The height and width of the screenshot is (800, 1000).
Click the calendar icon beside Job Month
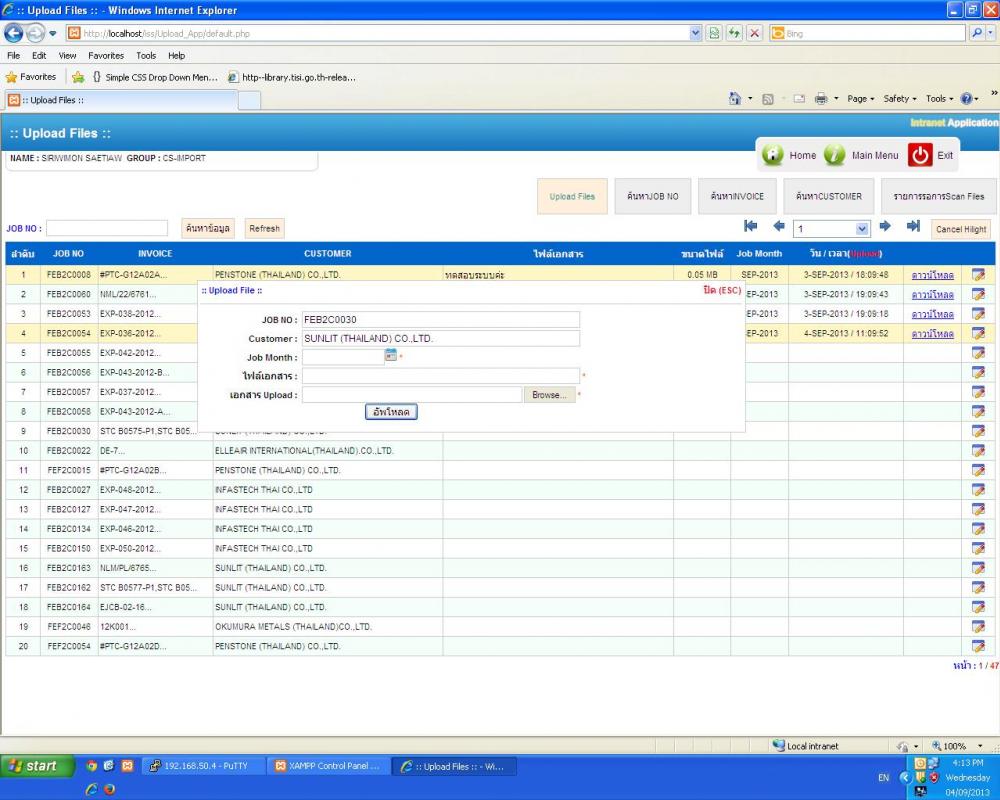pyautogui.click(x=391, y=356)
